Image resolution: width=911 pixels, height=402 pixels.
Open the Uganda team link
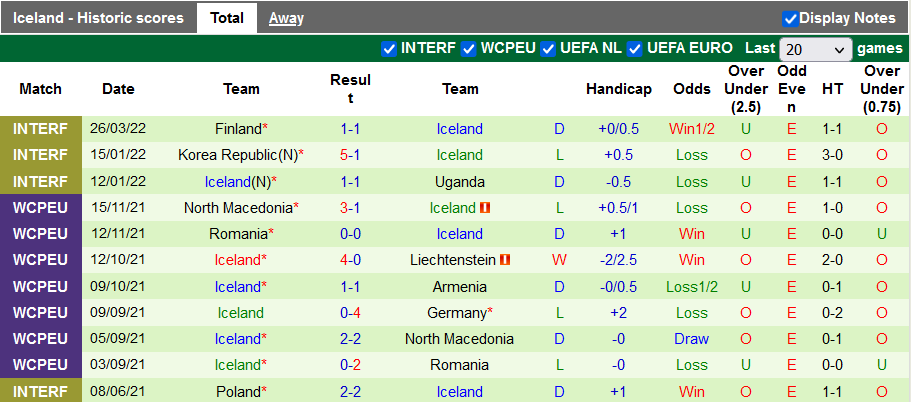click(x=460, y=182)
